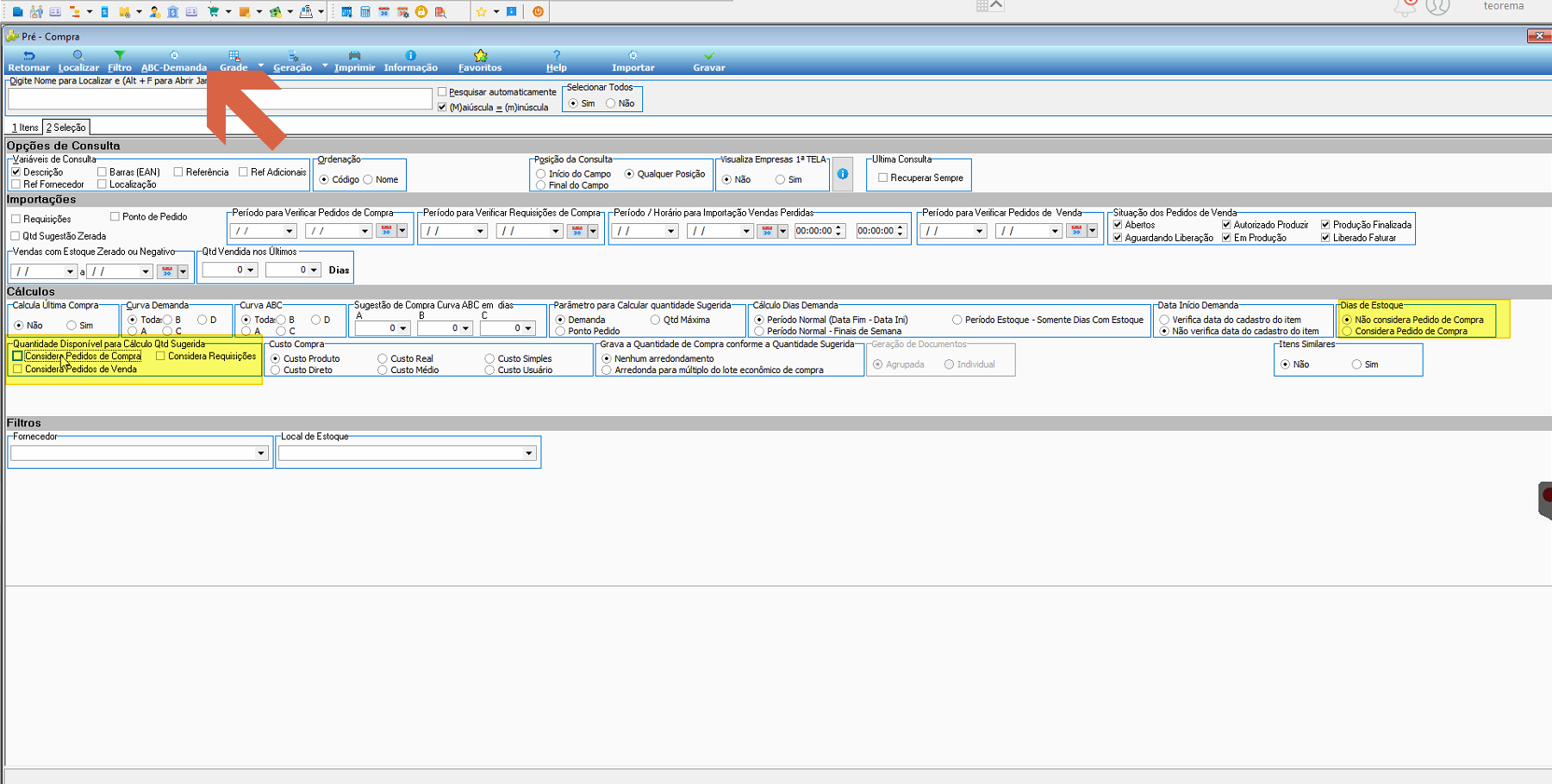The image size is (1552, 784).
Task: Check Barras (EAN) option
Action: [x=102, y=171]
